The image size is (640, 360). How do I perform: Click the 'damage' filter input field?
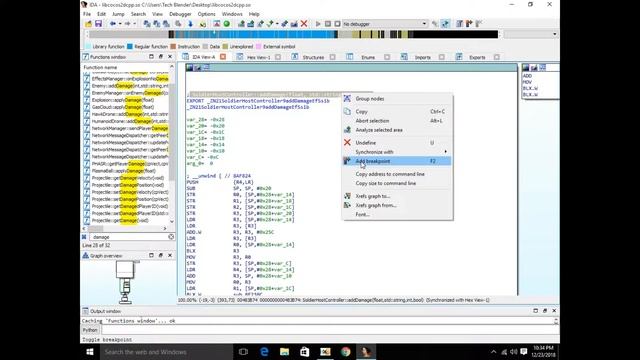pos(128,237)
